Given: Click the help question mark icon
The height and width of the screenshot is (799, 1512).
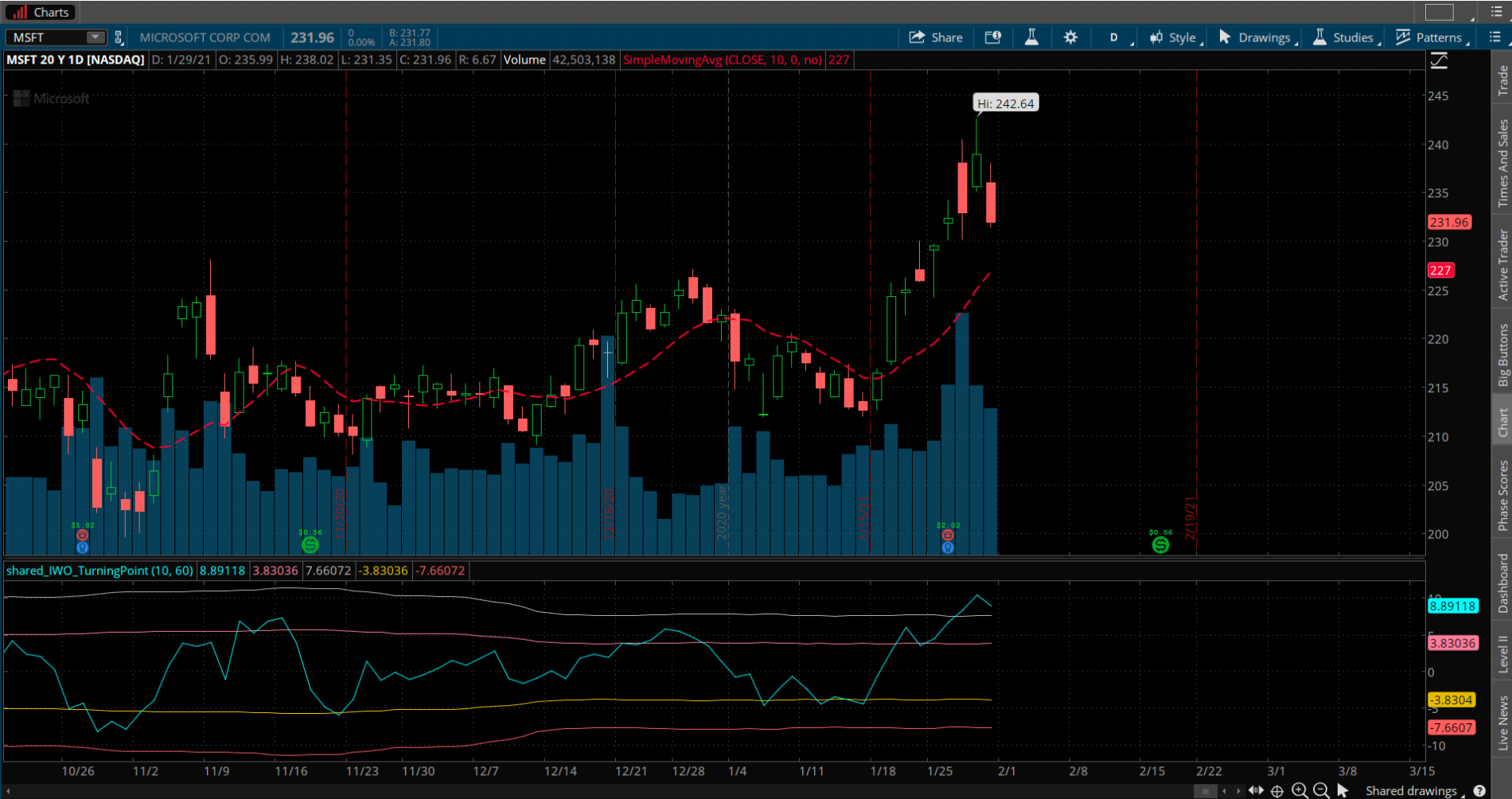Looking at the screenshot, I should (1479, 790).
